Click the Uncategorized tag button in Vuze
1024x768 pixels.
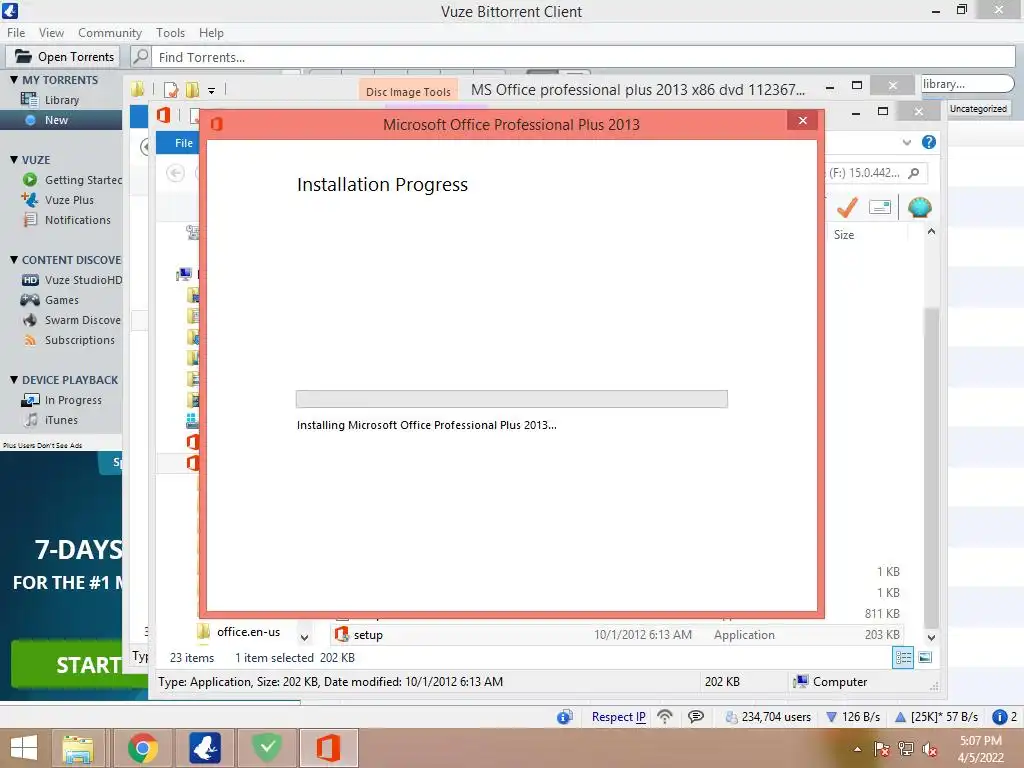tap(978, 108)
